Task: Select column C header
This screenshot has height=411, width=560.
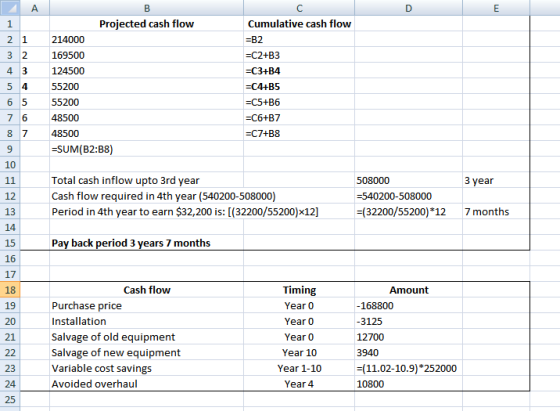Action: (299, 7)
